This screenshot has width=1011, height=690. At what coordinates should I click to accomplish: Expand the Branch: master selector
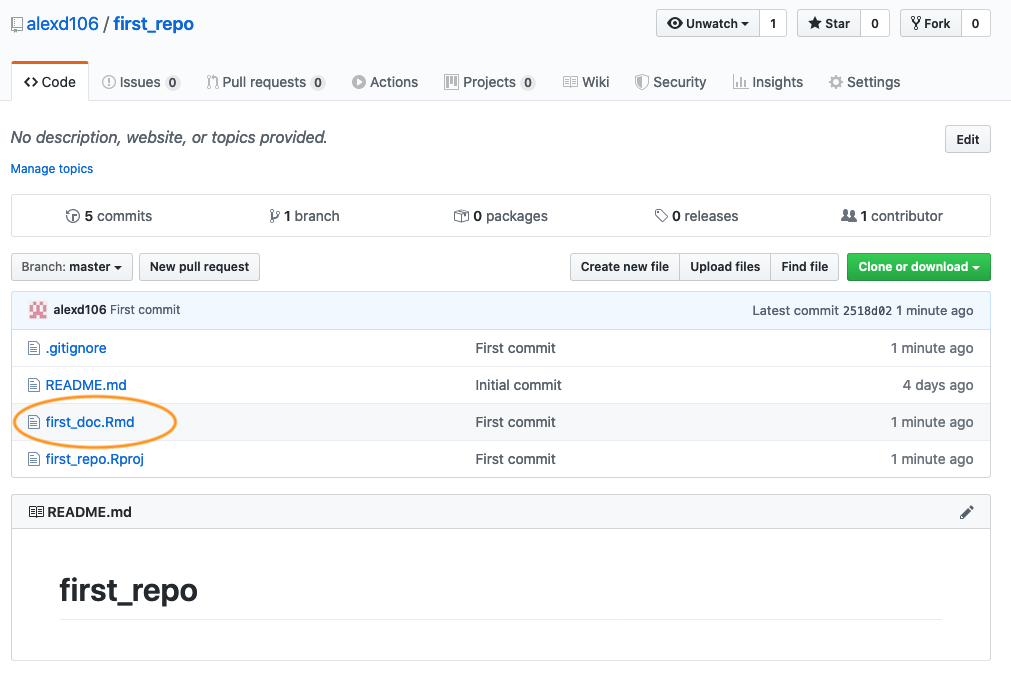71,267
